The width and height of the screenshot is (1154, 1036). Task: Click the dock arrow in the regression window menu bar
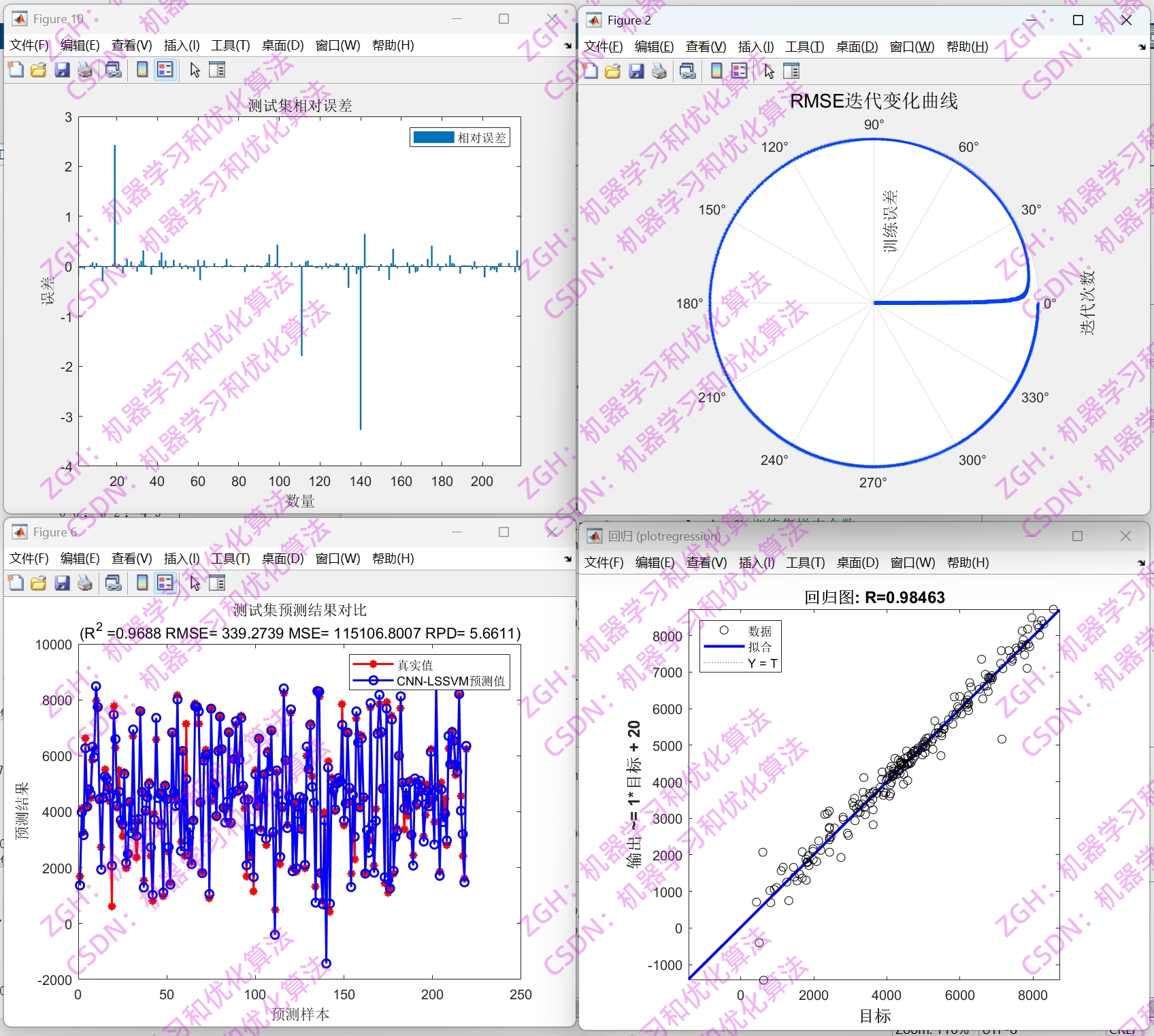coord(1142,563)
